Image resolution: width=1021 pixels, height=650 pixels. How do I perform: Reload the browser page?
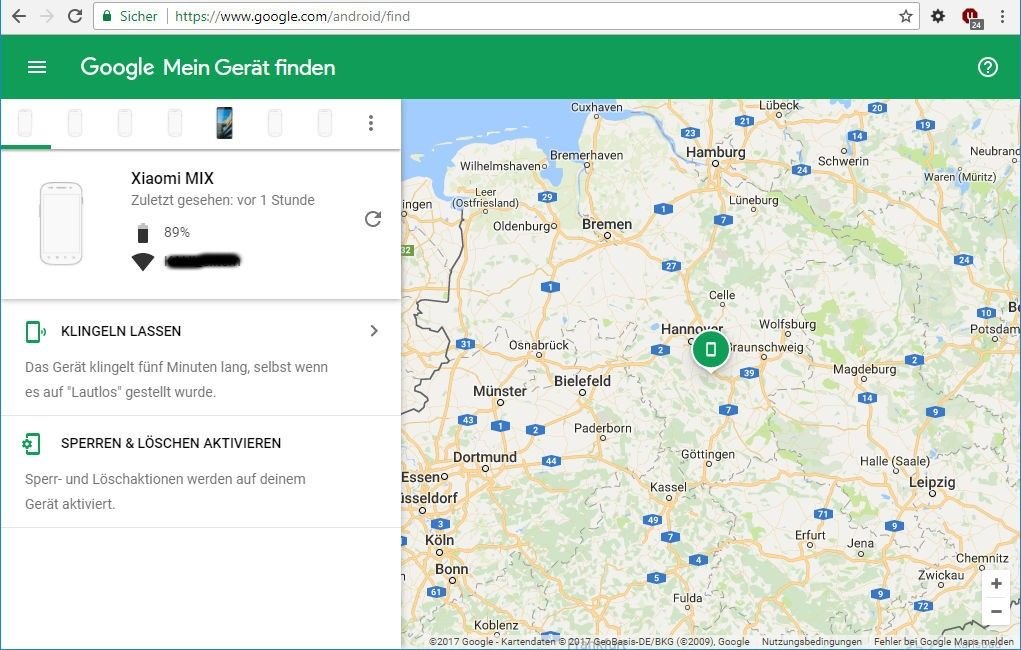tap(75, 16)
